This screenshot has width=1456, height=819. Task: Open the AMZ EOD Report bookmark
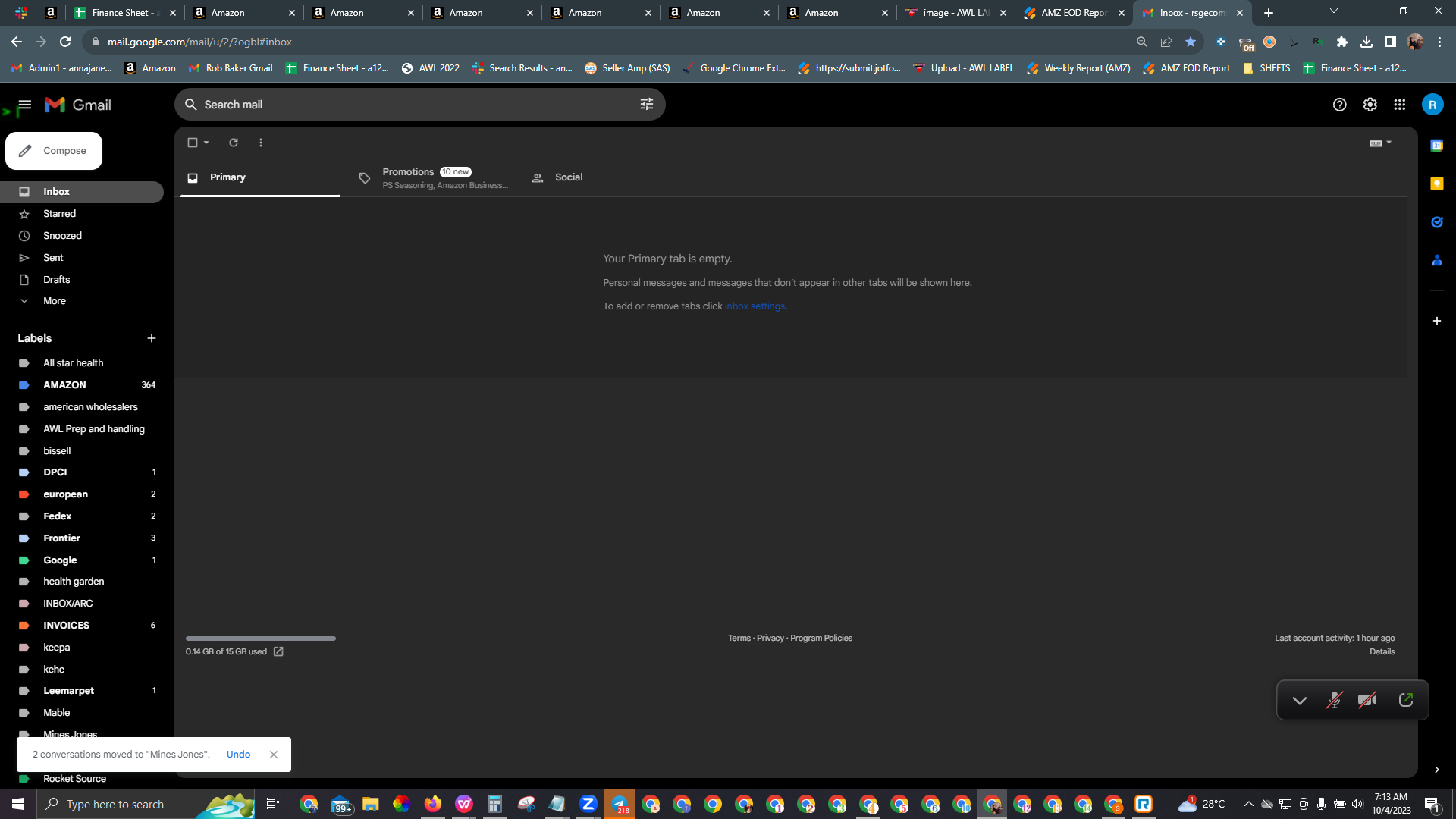coord(1187,68)
